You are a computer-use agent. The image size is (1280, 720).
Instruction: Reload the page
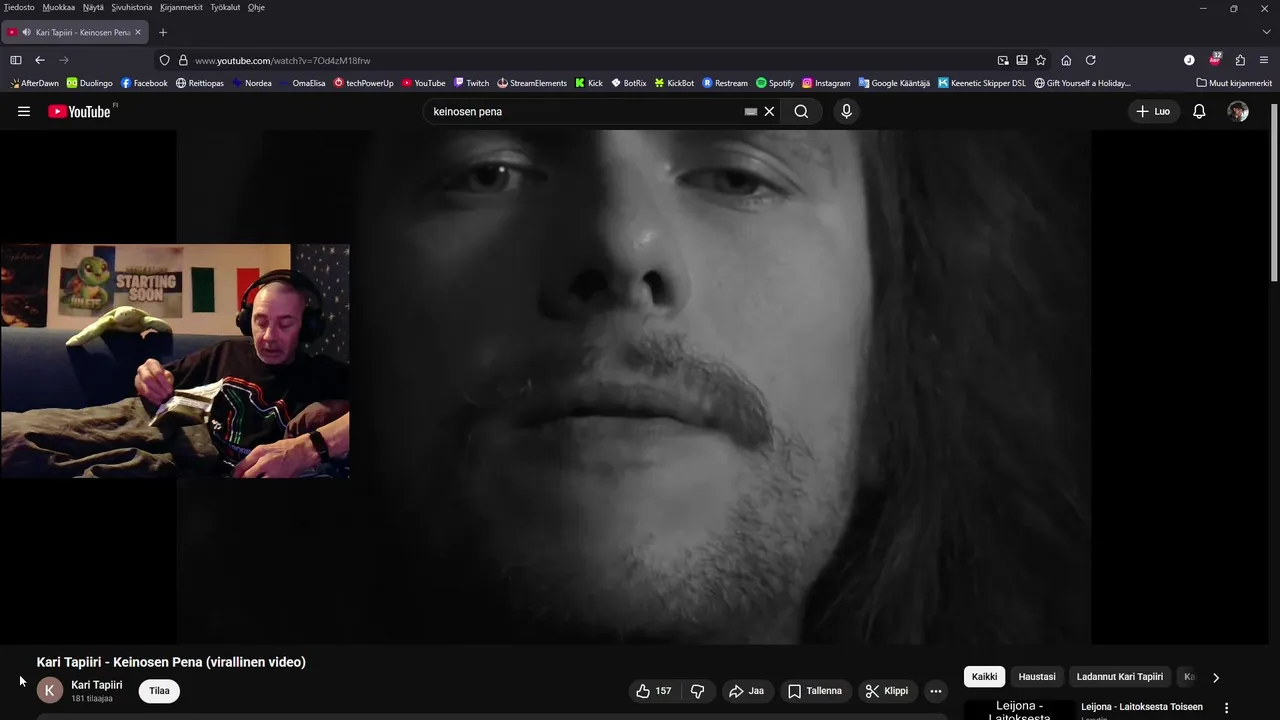point(1091,60)
